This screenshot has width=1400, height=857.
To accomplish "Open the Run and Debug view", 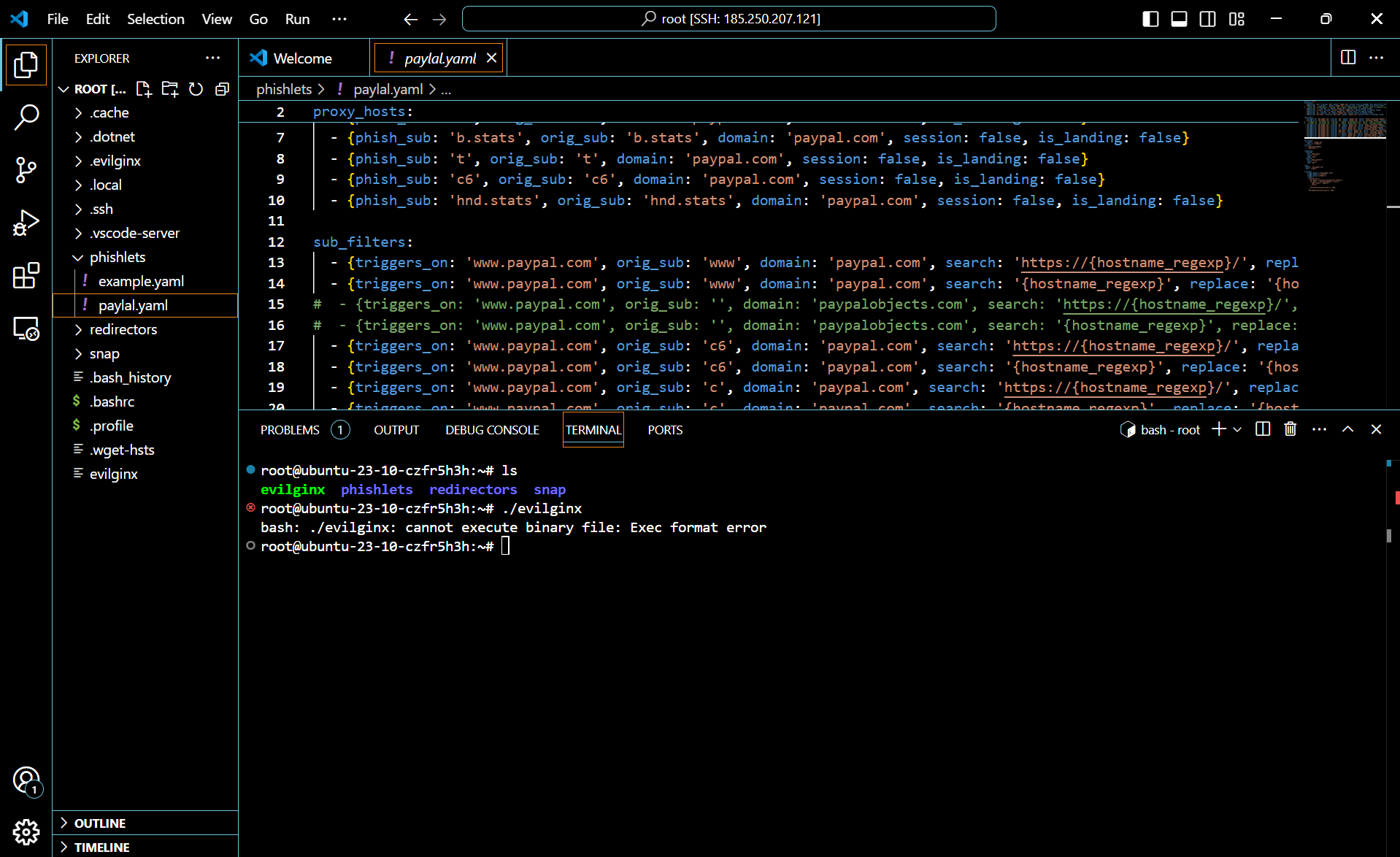I will 26,223.
